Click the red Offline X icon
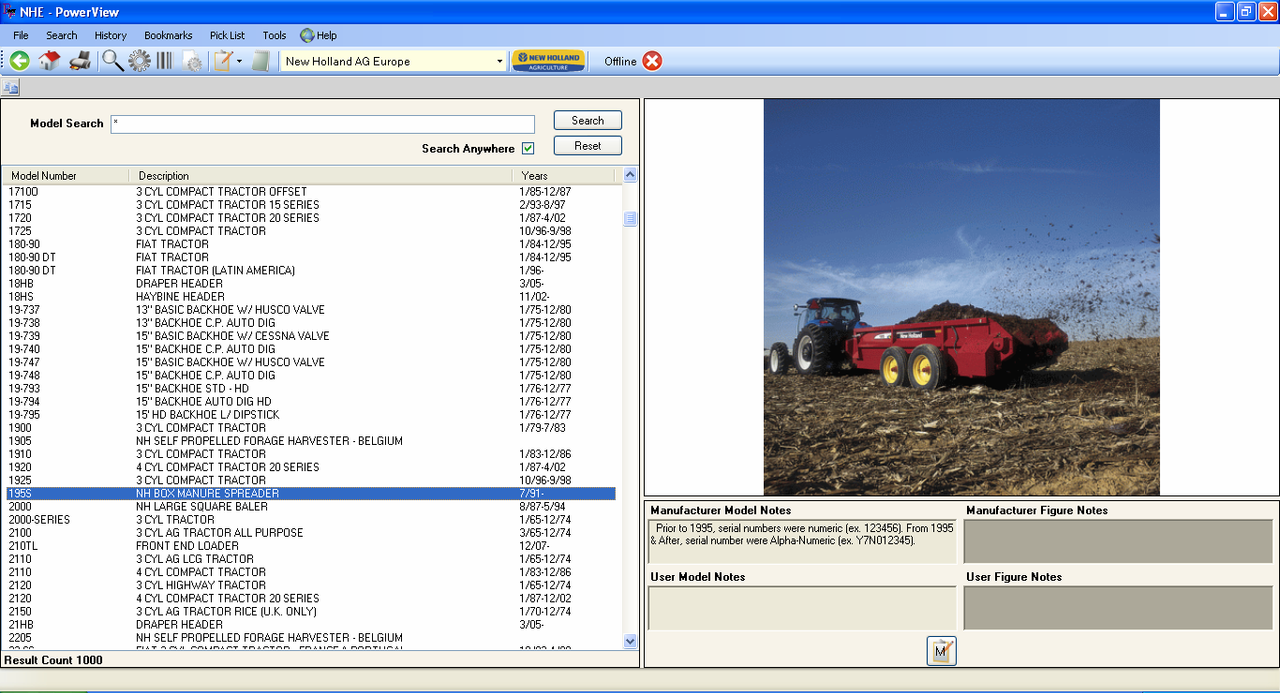This screenshot has height=693, width=1280. point(652,61)
